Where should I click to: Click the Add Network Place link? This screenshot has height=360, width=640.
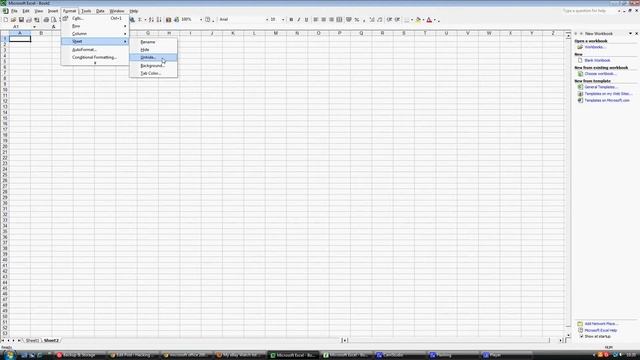(601, 324)
